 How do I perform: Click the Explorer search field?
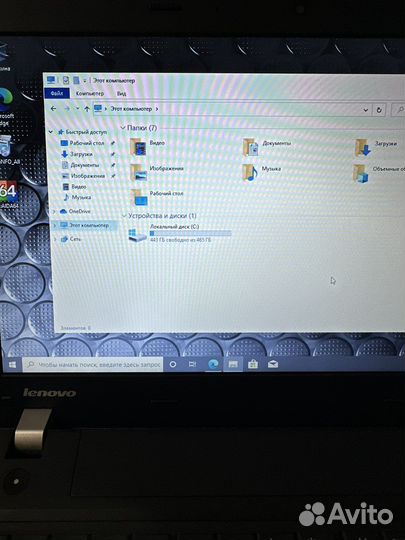tap(399, 110)
